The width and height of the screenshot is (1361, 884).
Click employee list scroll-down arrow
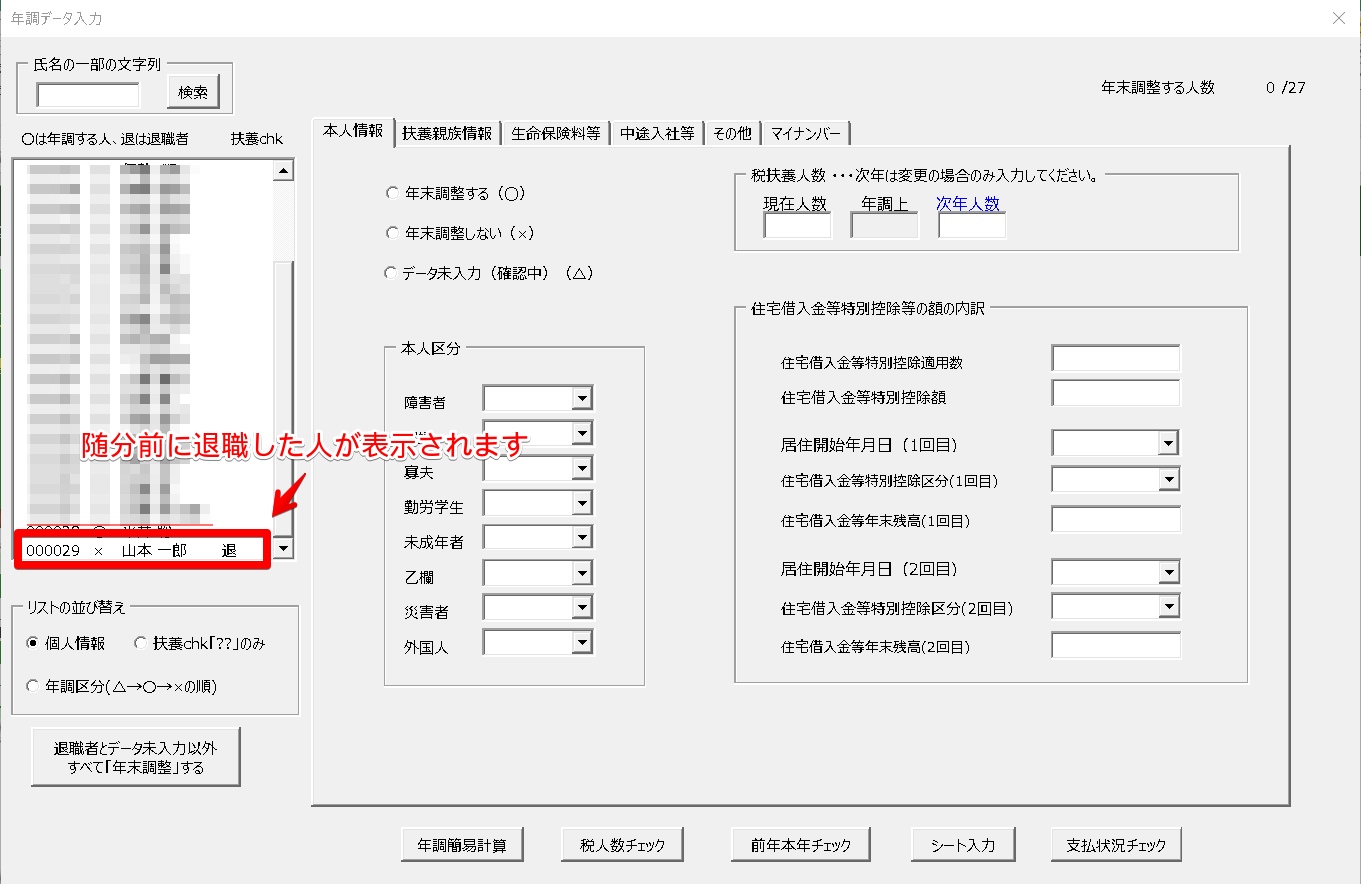click(284, 548)
